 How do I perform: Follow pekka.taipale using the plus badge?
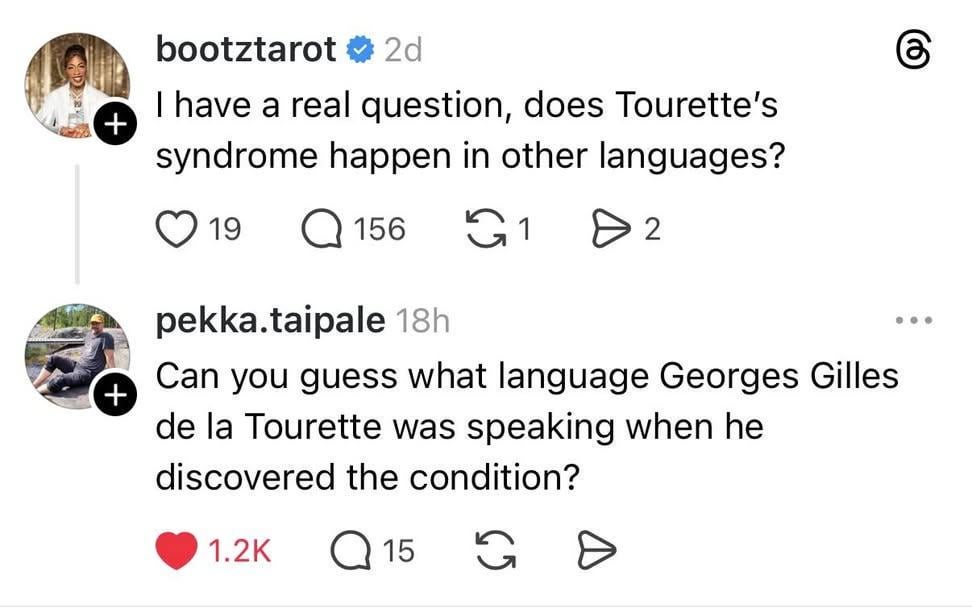[116, 397]
